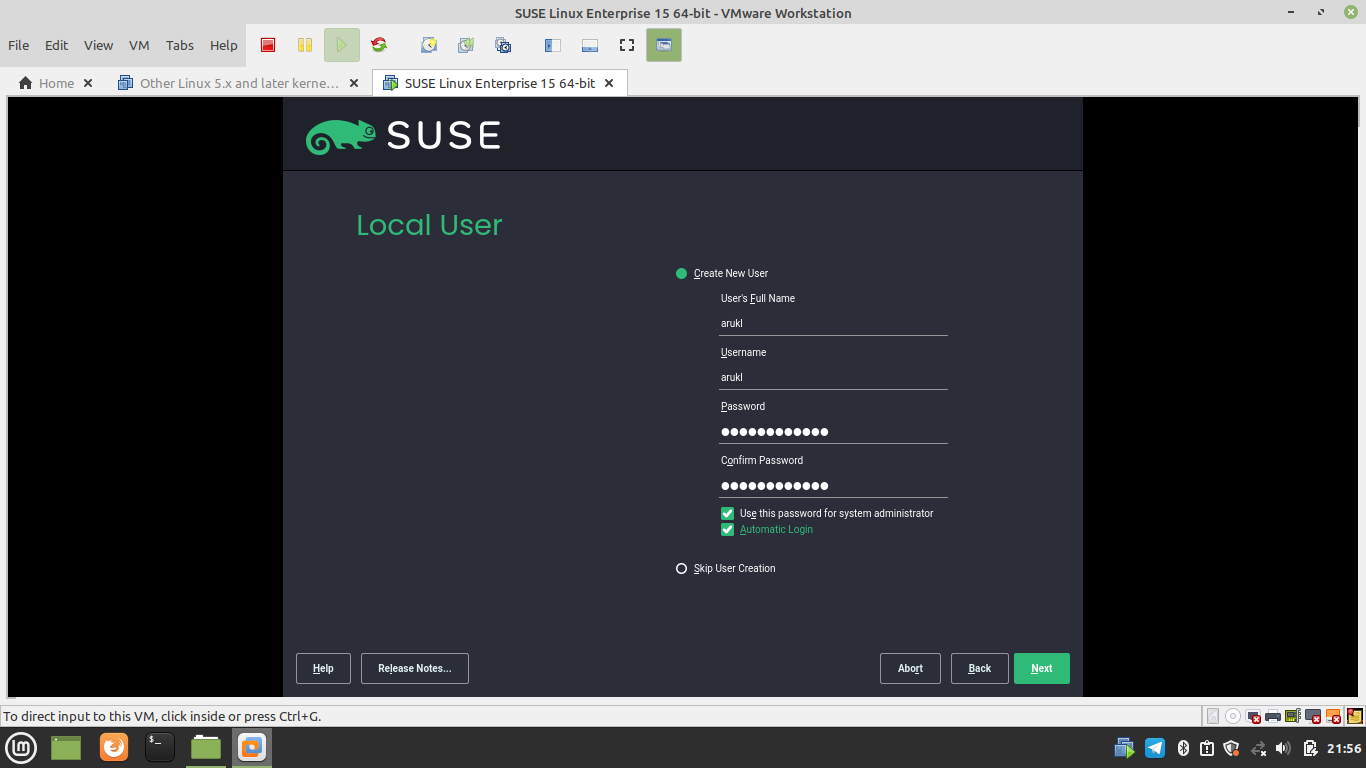Toggle the console view icon in toolbar
This screenshot has height=768, width=1366.
664,45
